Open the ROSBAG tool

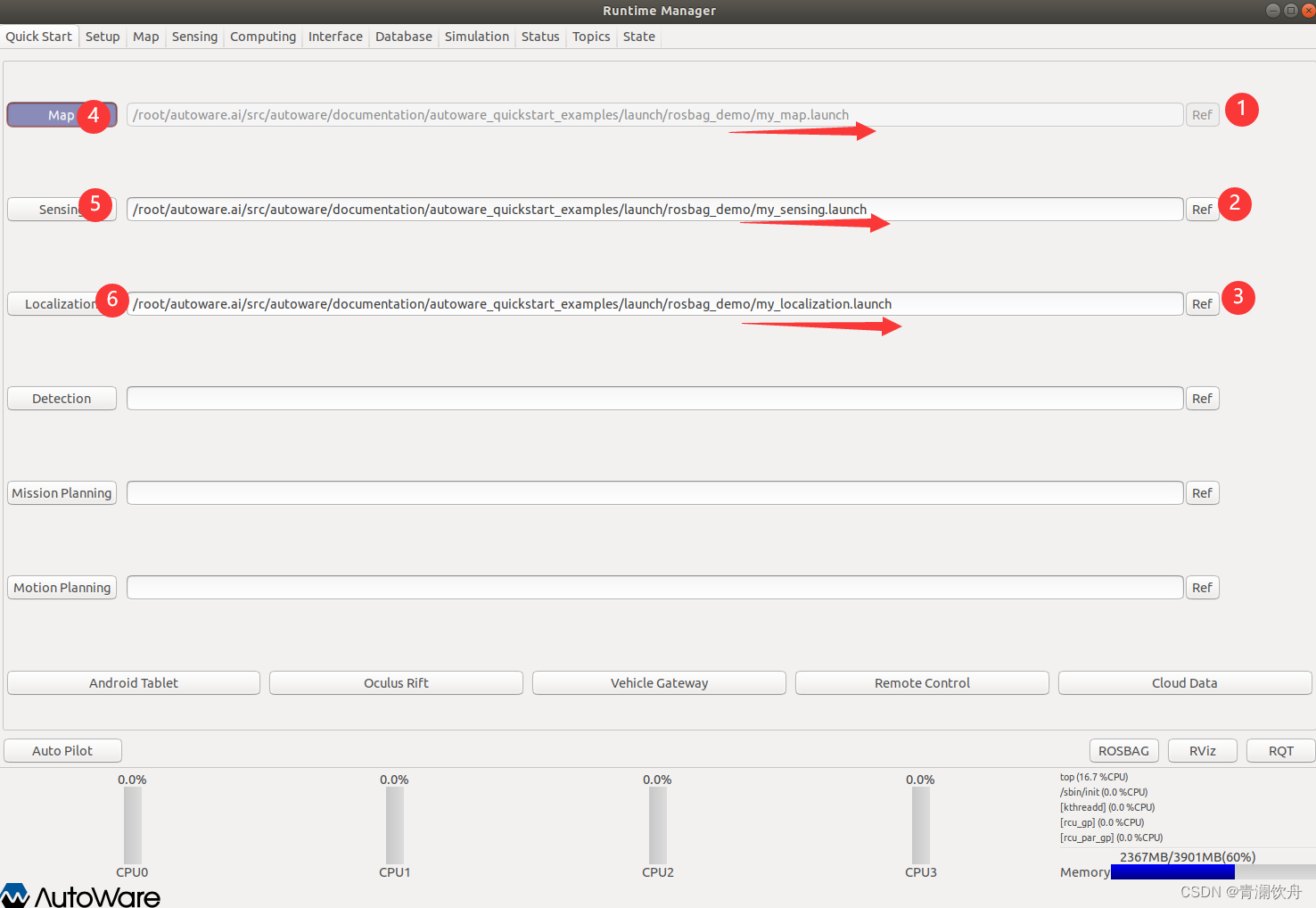point(1123,751)
